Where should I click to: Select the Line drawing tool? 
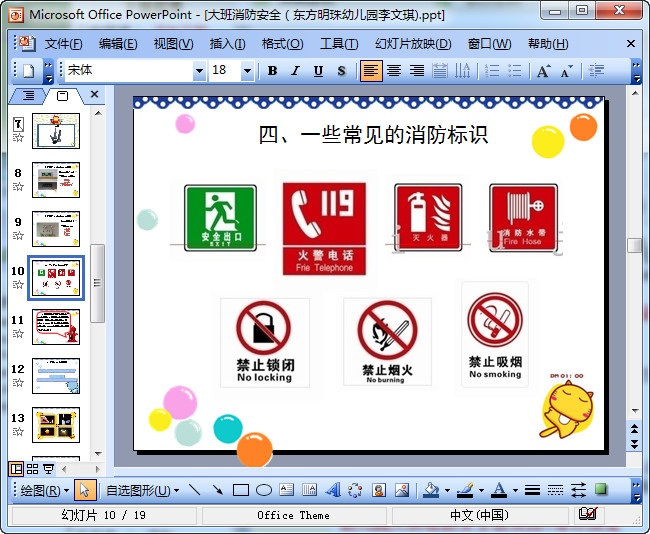tap(194, 490)
